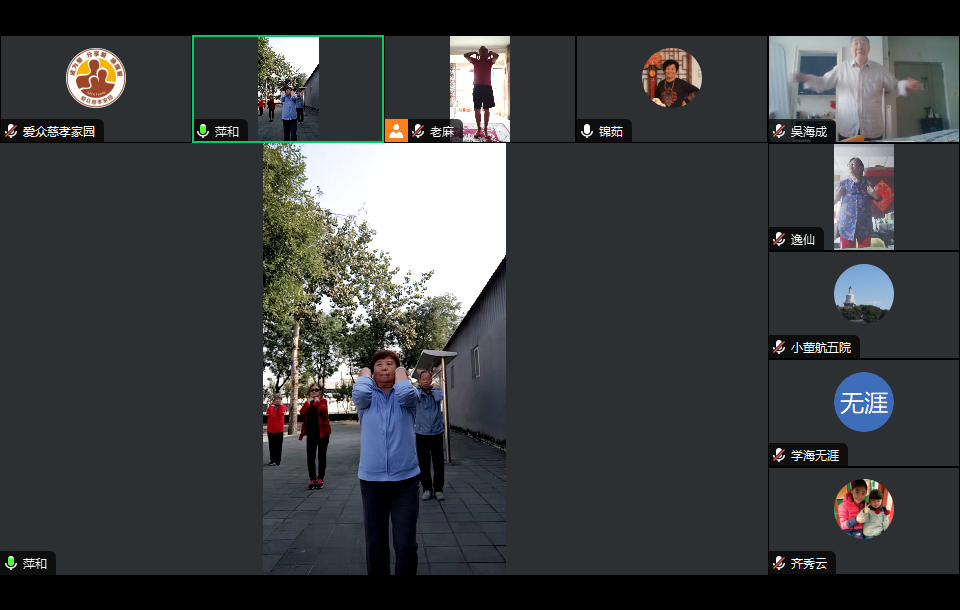
Task: Click the green mic icon in main speaker view
Action: pyautogui.click(x=11, y=563)
